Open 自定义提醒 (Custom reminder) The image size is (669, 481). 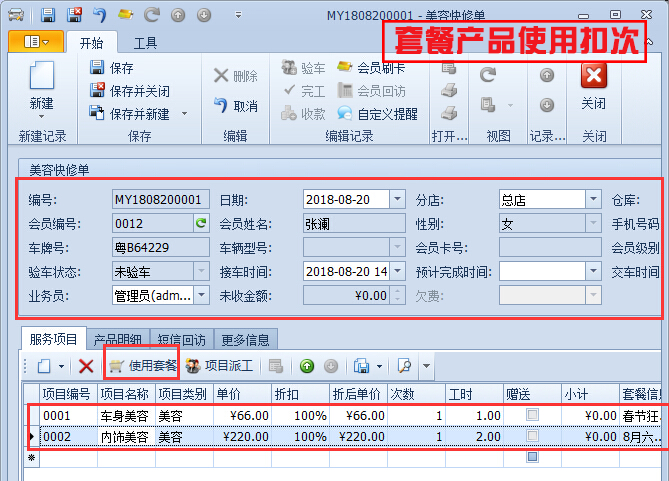point(378,114)
